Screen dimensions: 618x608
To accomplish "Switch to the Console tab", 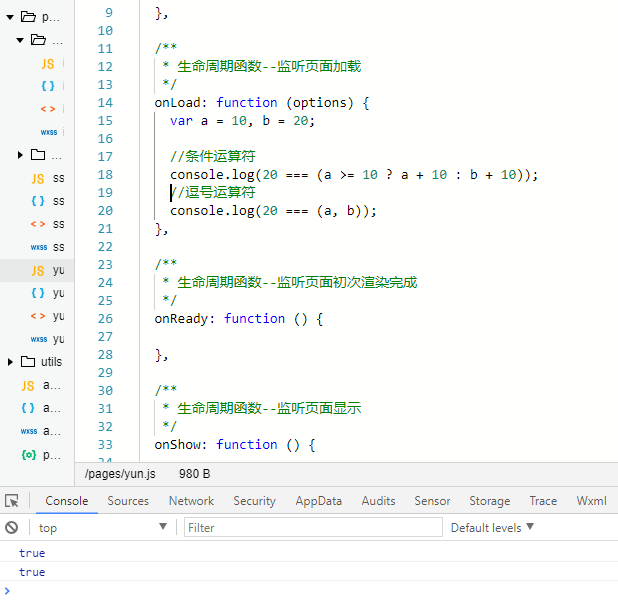I will click(67, 501).
